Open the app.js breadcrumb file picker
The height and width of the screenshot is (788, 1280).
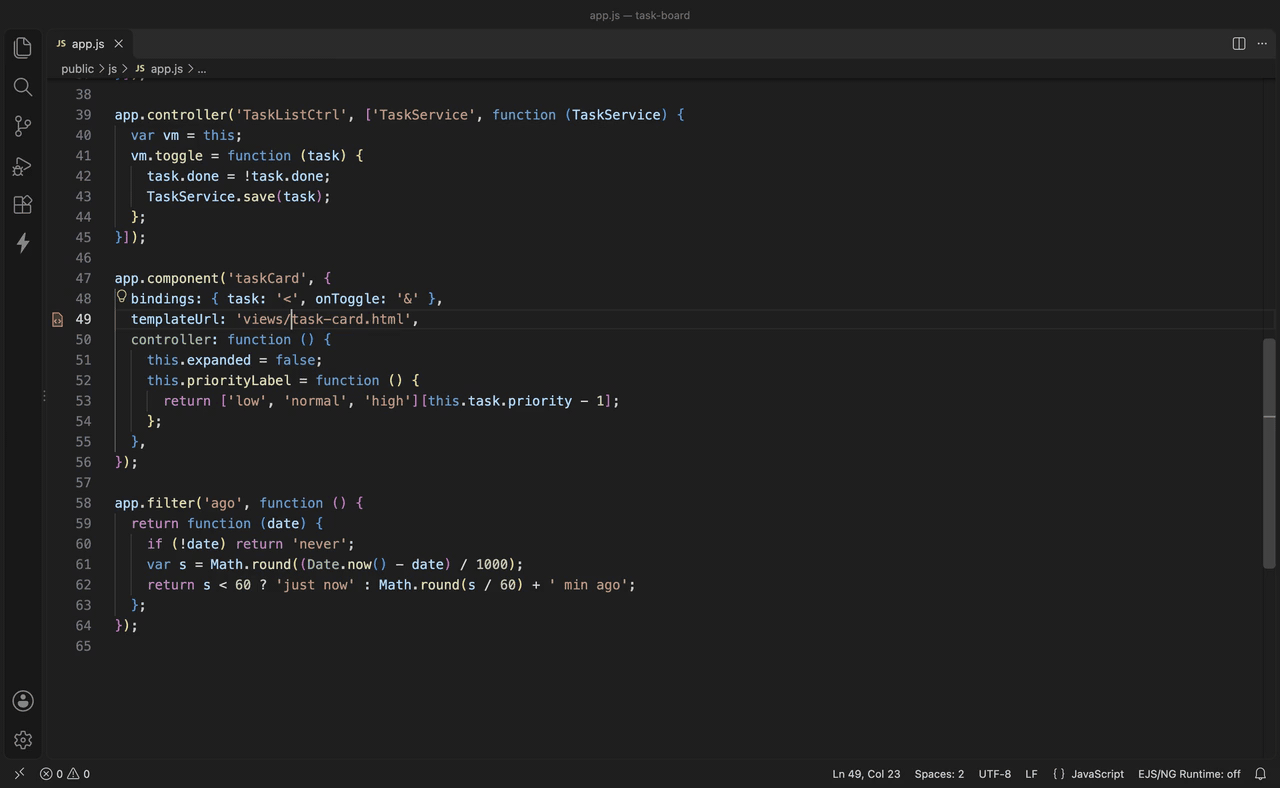click(159, 69)
